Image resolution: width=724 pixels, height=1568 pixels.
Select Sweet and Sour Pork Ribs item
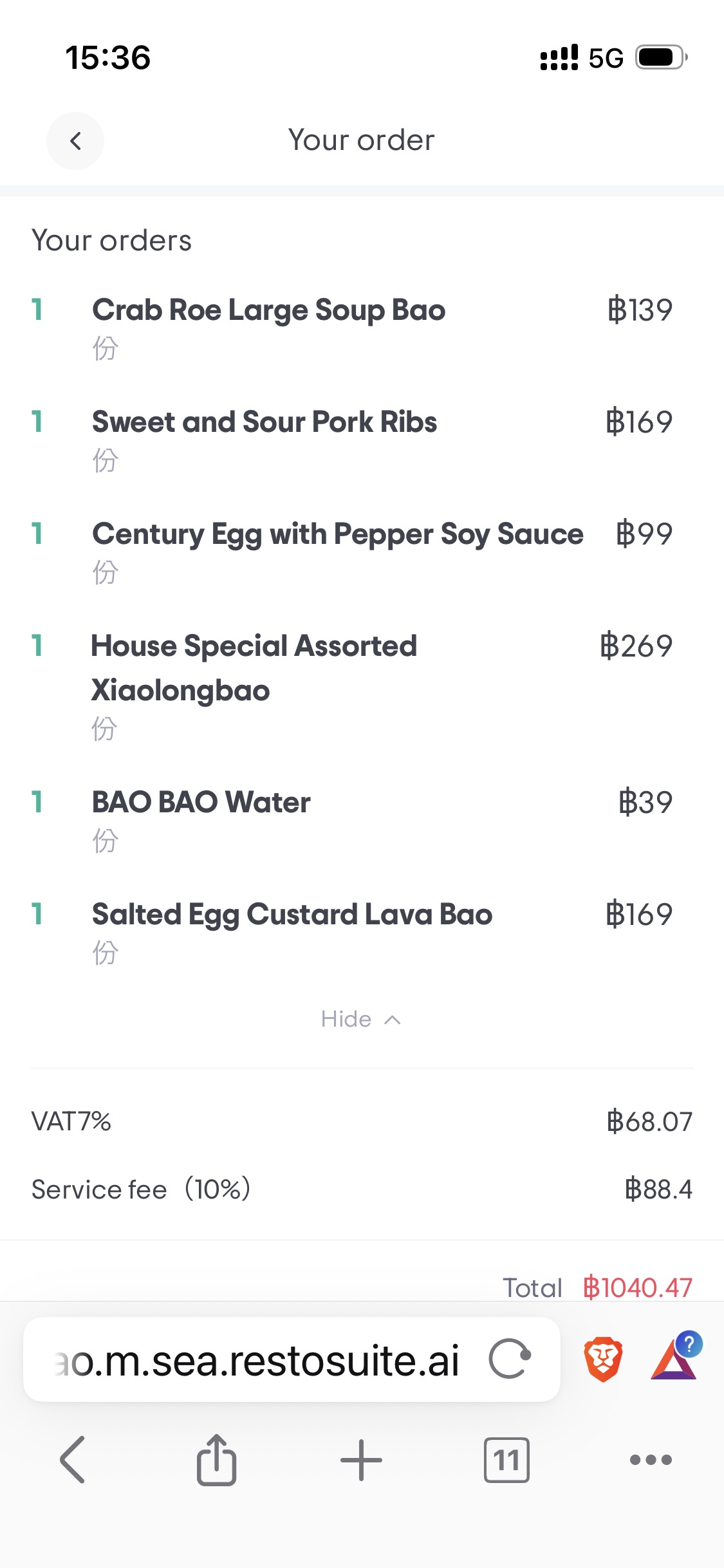[265, 422]
